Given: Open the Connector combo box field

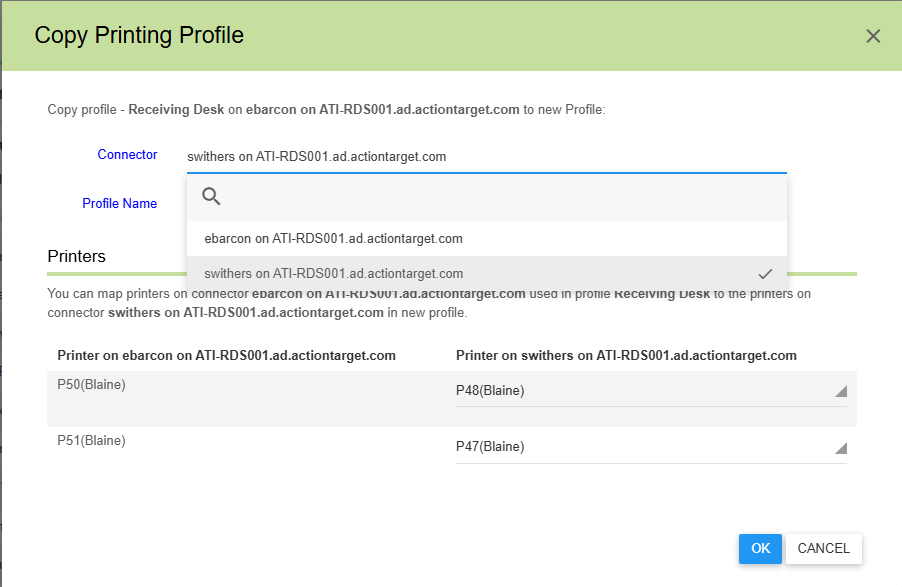Looking at the screenshot, I should coord(486,157).
